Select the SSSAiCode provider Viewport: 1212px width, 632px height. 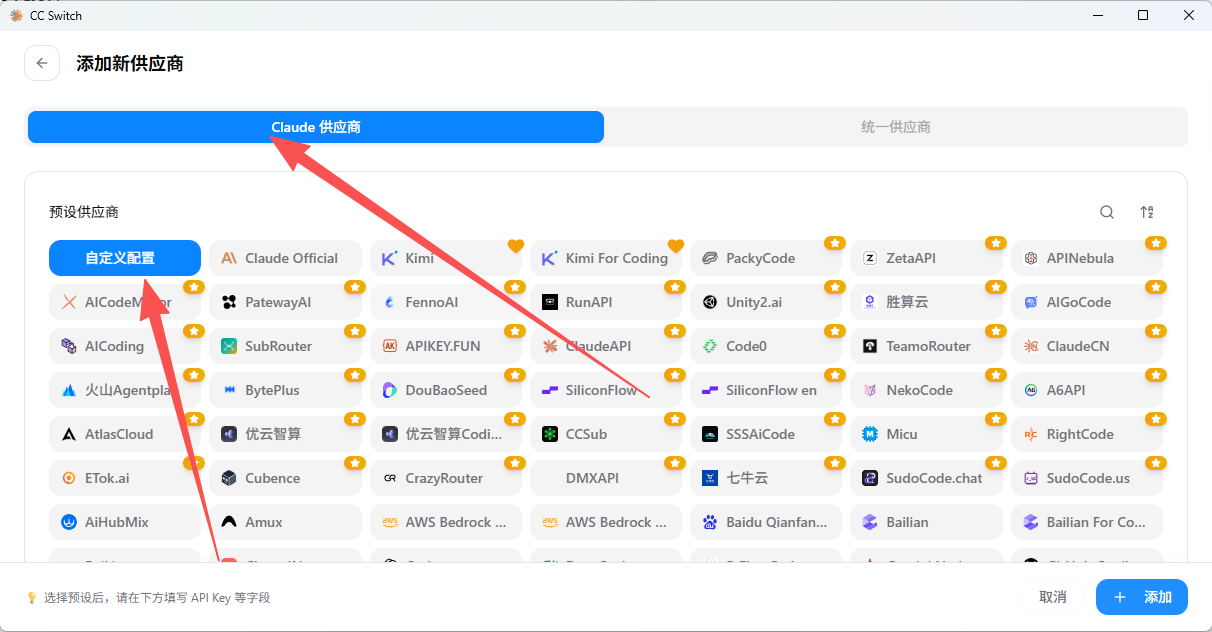pos(766,434)
